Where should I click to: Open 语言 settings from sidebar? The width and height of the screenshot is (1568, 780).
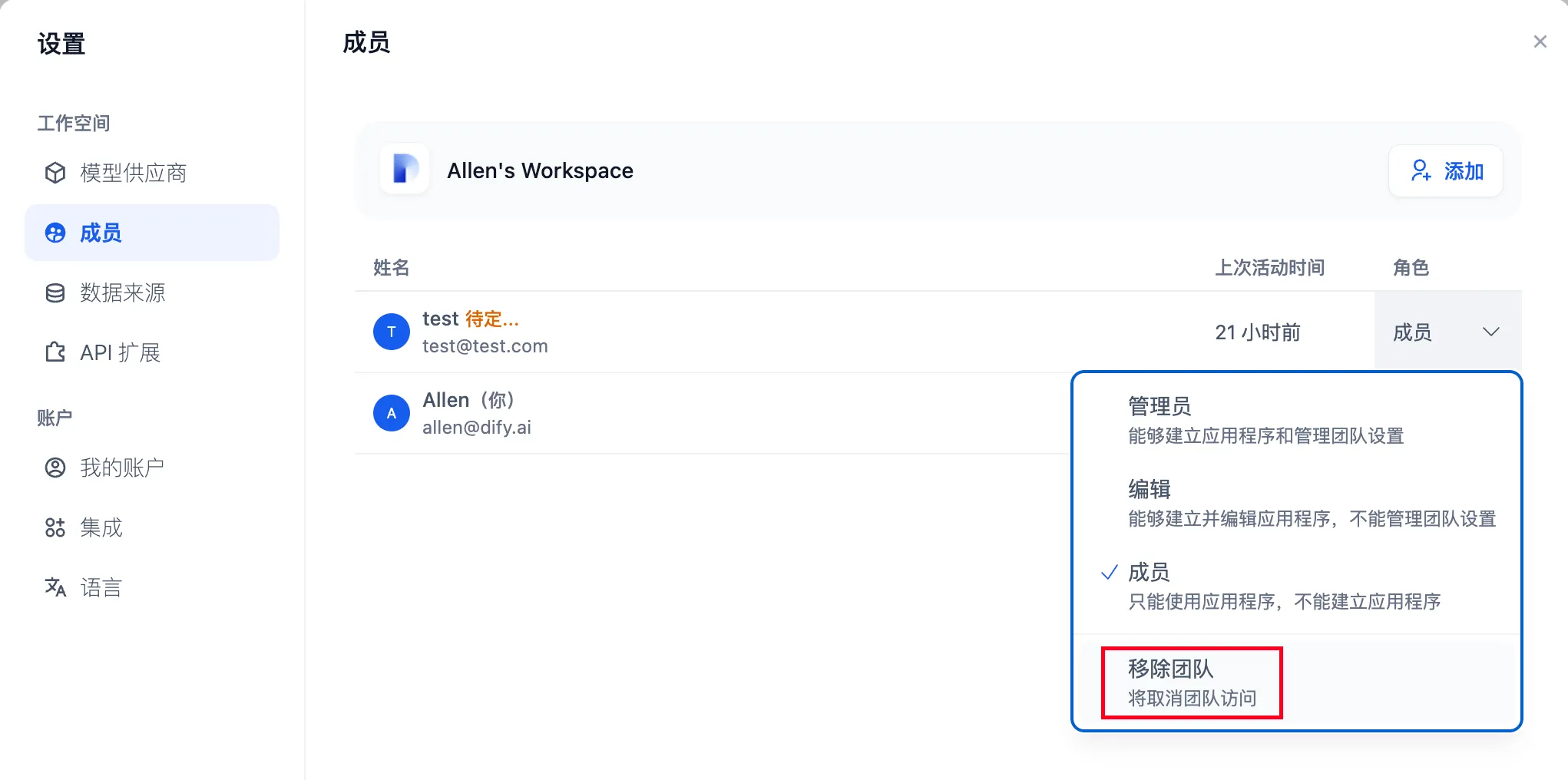coord(101,587)
